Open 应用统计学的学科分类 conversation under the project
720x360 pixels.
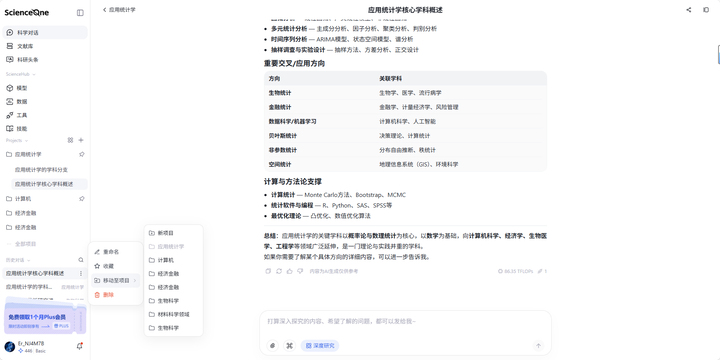41,169
